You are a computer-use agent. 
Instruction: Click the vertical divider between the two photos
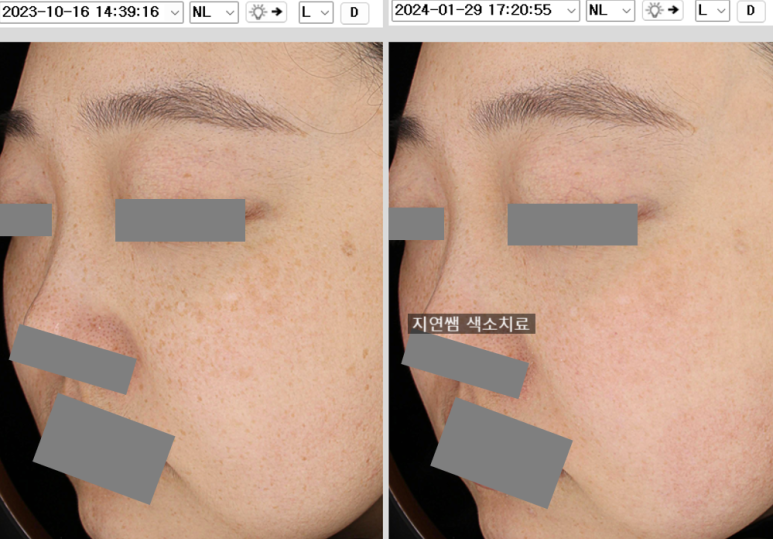coord(385,290)
